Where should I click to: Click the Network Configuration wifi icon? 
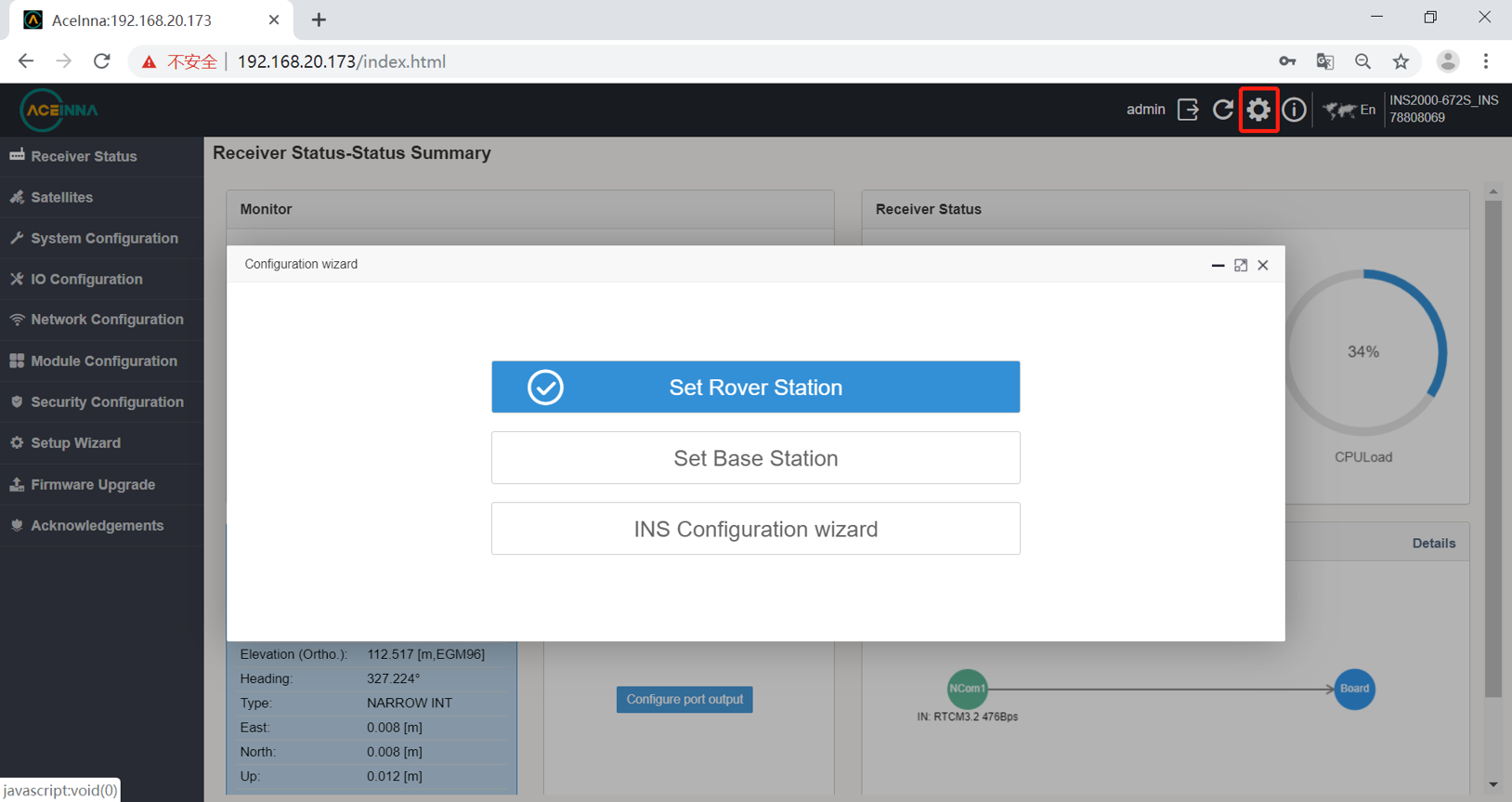pyautogui.click(x=17, y=320)
